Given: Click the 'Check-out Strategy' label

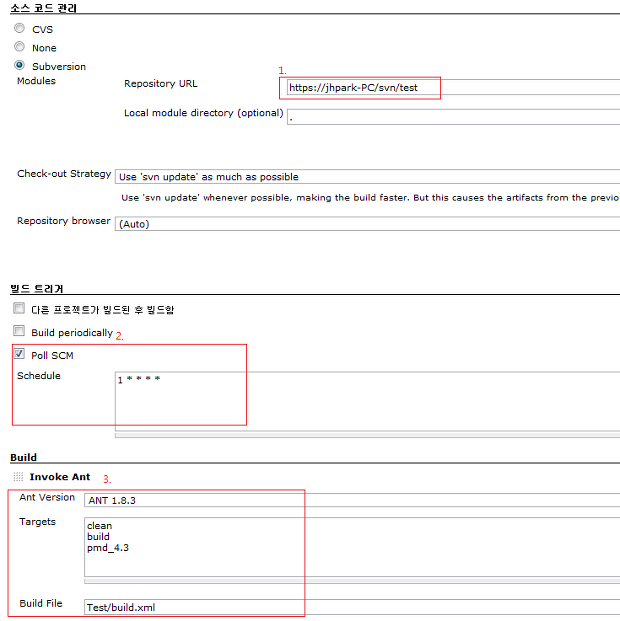Looking at the screenshot, I should point(64,174).
